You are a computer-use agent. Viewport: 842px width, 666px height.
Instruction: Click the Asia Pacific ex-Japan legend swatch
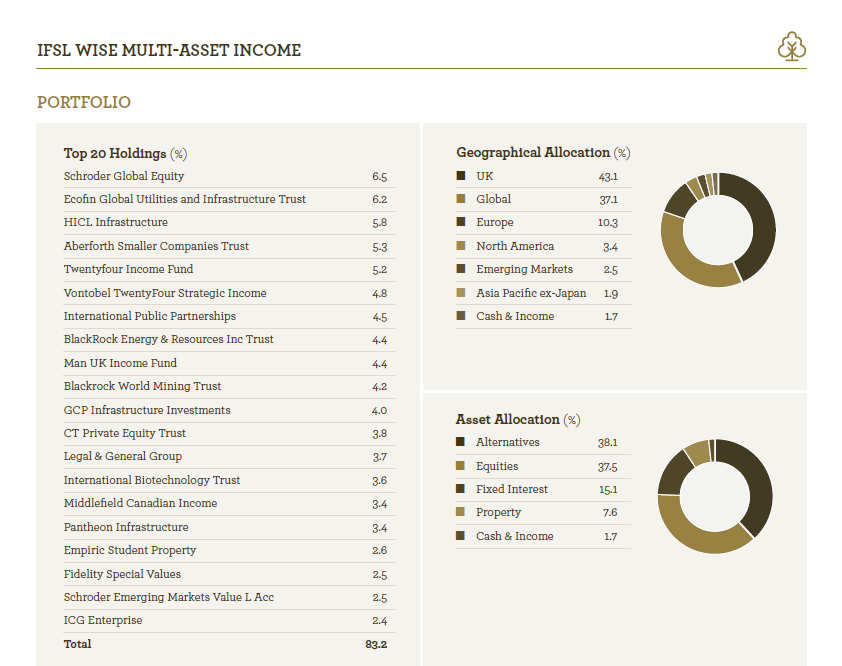[461, 293]
